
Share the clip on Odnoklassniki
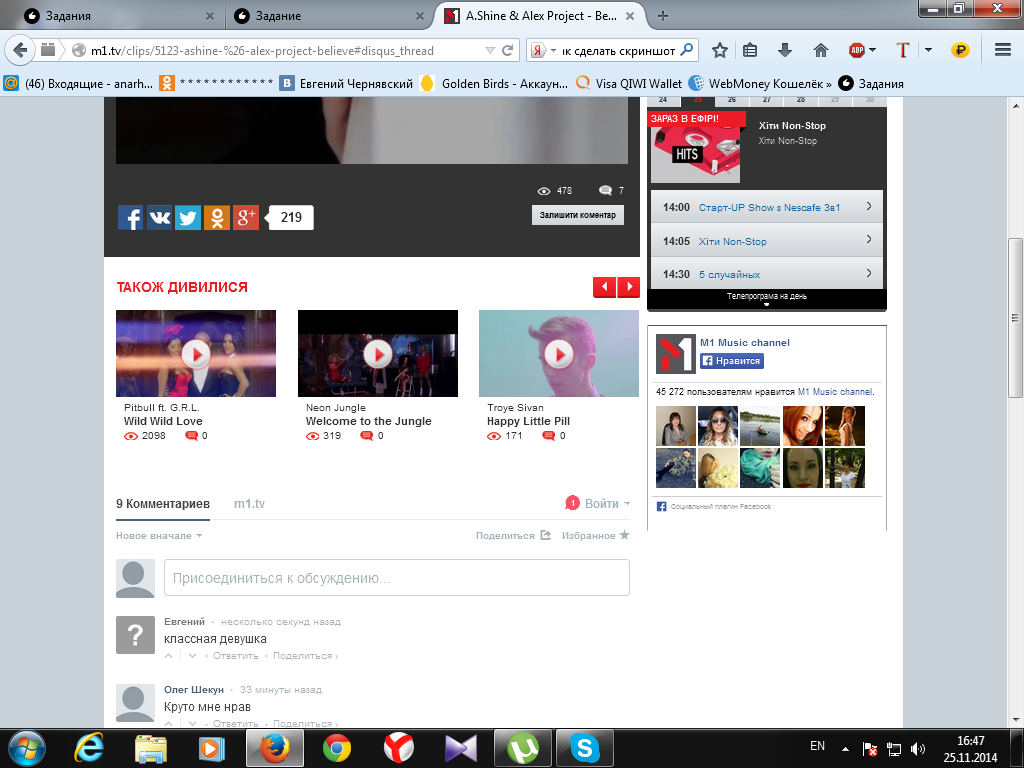[217, 217]
